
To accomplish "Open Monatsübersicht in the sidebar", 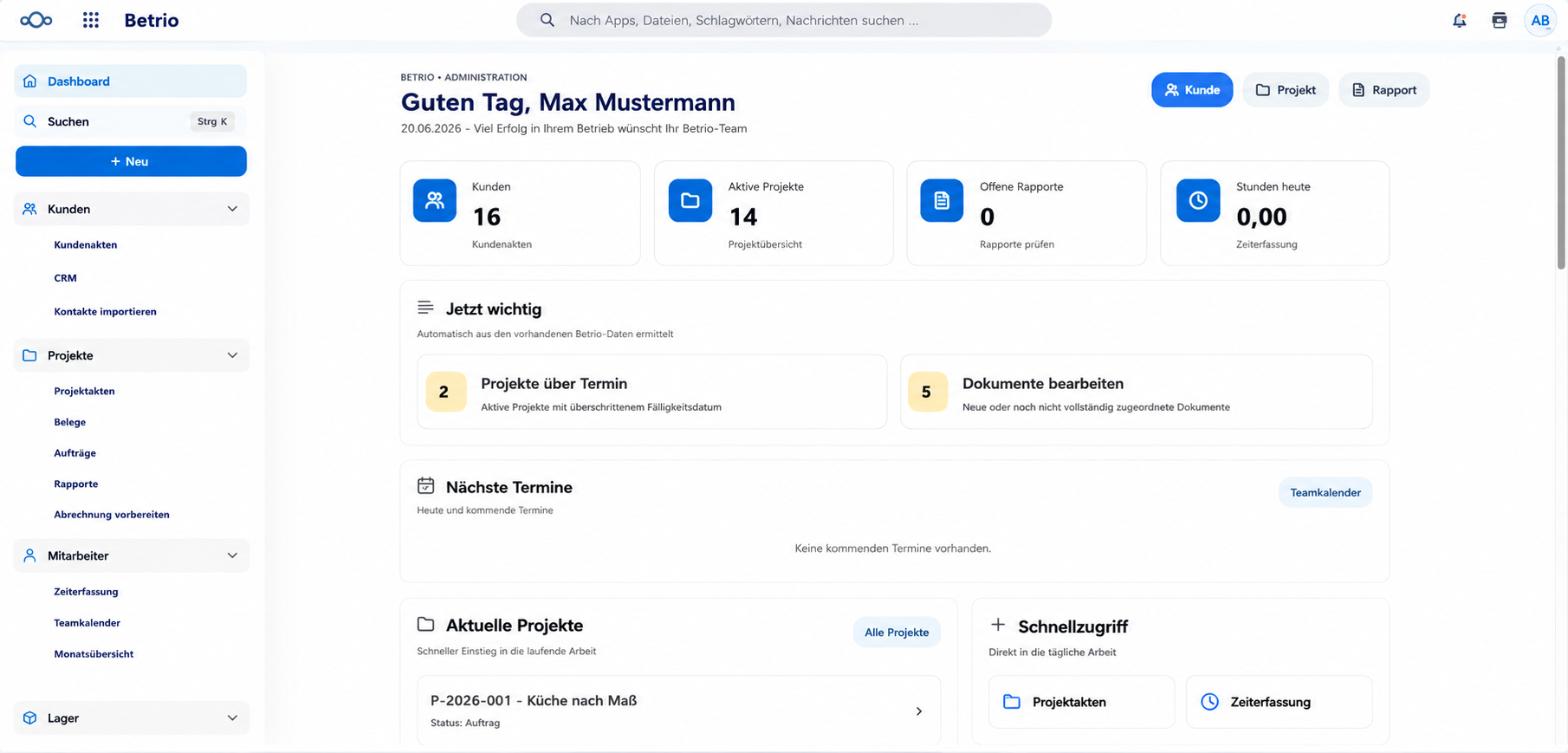I will (x=94, y=654).
